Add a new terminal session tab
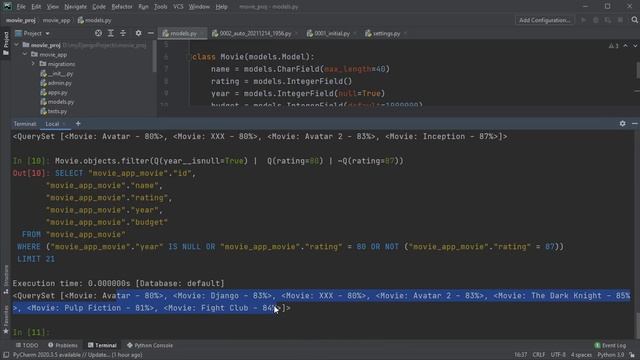Image resolution: width=640 pixels, height=360 pixels. [x=78, y=123]
